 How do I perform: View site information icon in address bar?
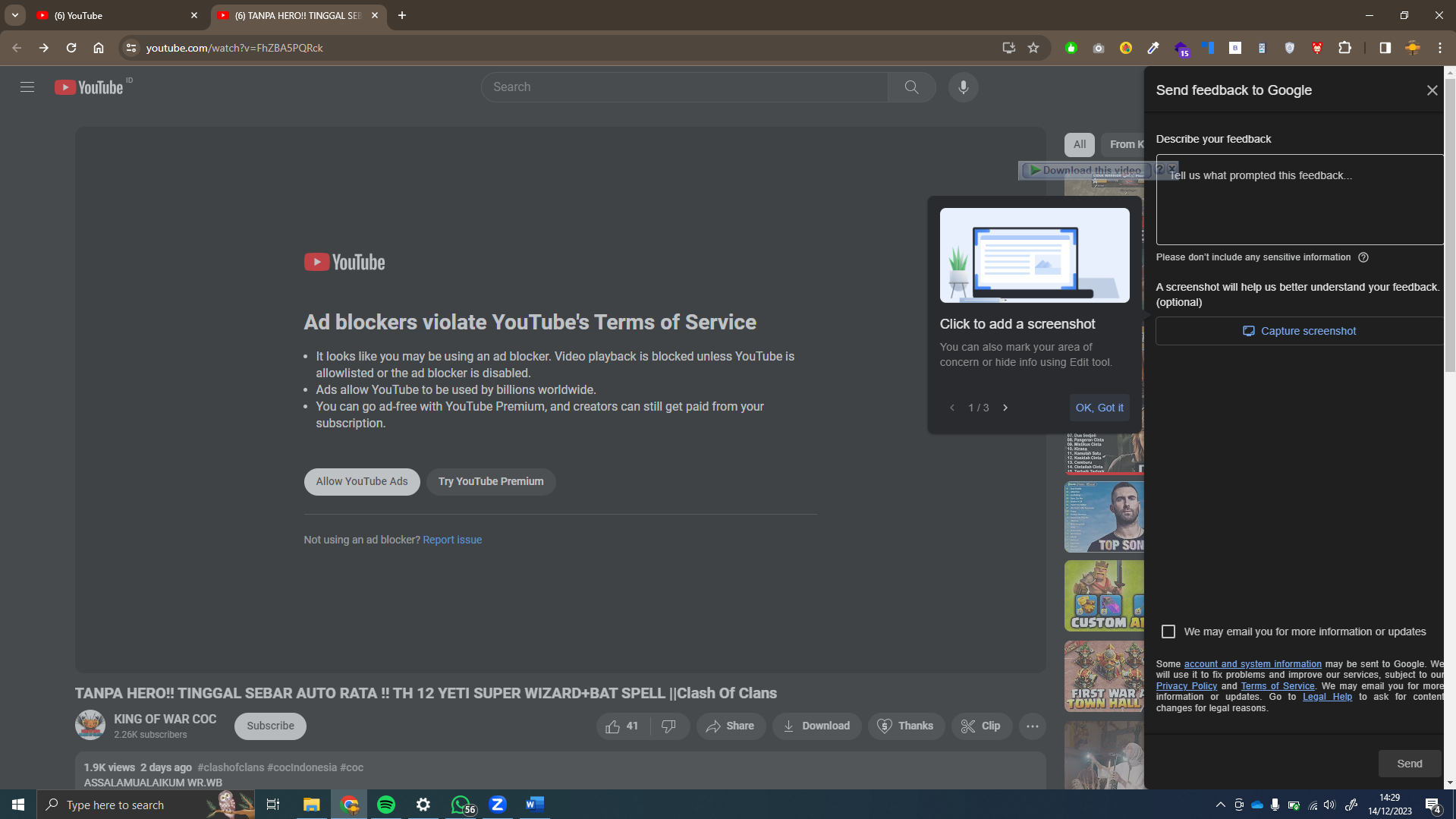tap(131, 48)
